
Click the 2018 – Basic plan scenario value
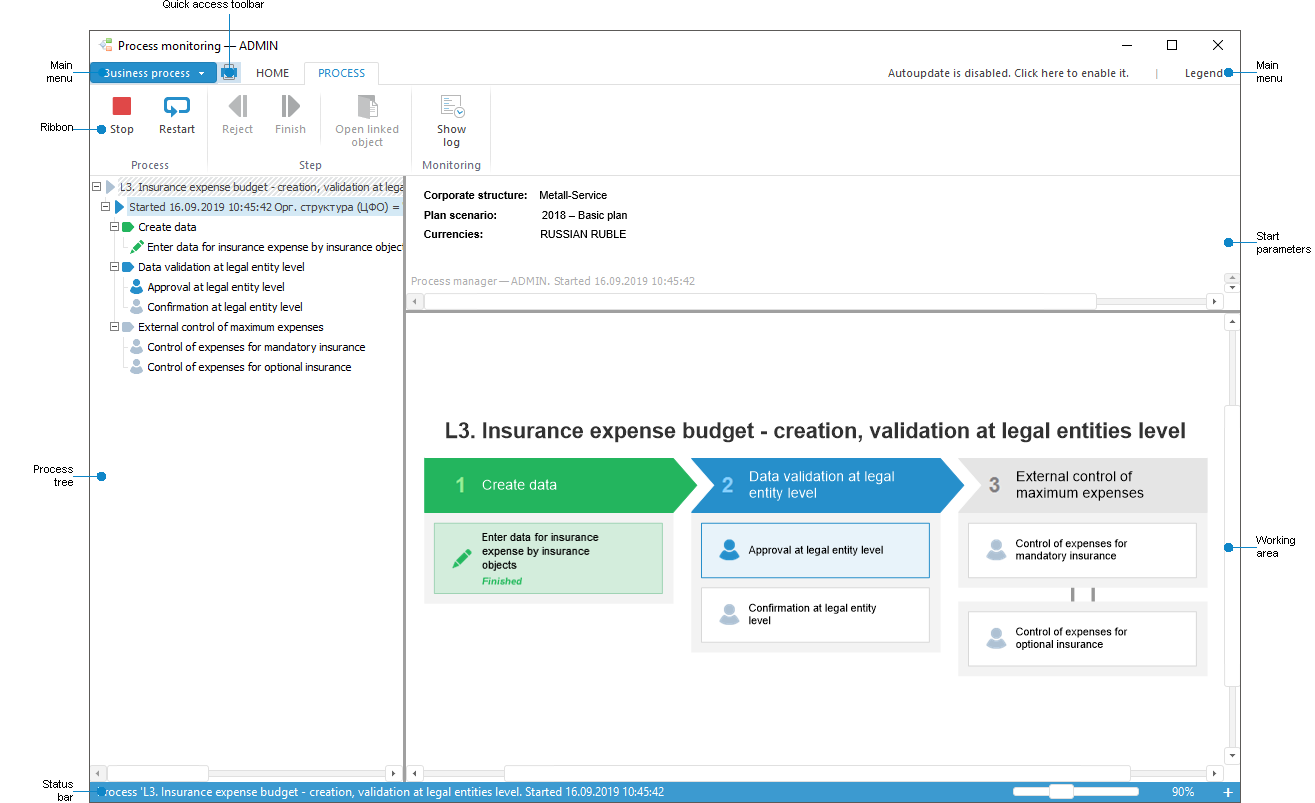click(x=585, y=215)
